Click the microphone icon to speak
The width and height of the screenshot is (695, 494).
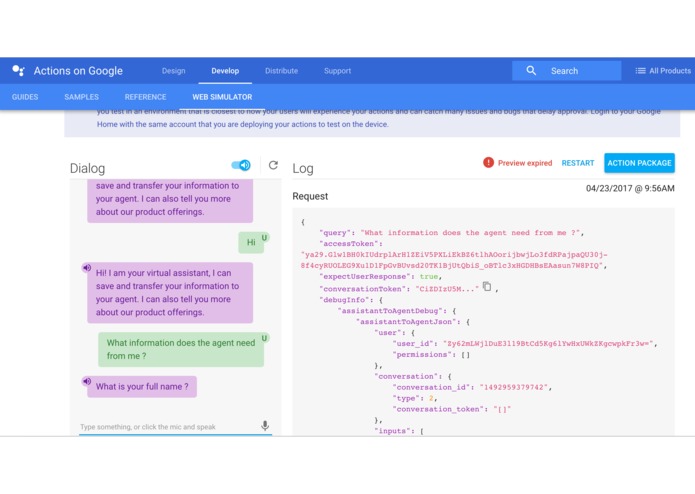[x=265, y=425]
